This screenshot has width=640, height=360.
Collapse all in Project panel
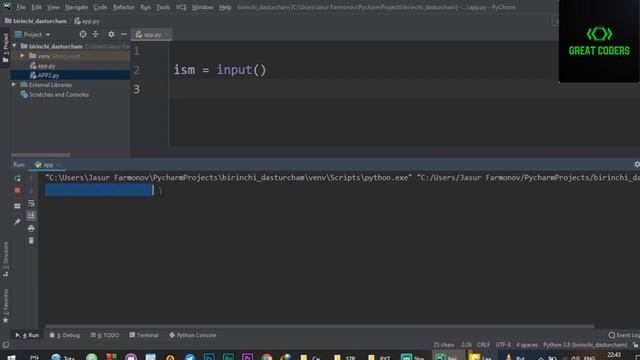[x=96, y=34]
